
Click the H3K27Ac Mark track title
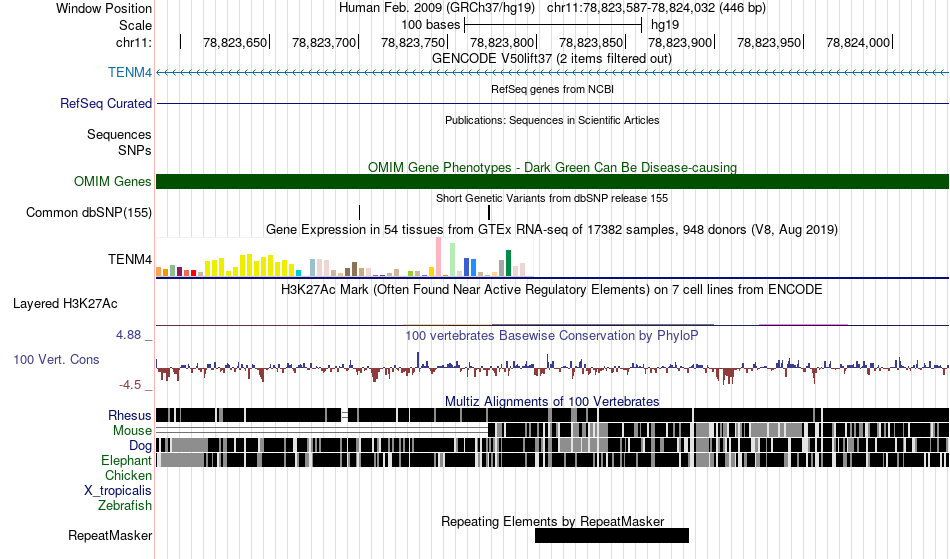tap(552, 289)
